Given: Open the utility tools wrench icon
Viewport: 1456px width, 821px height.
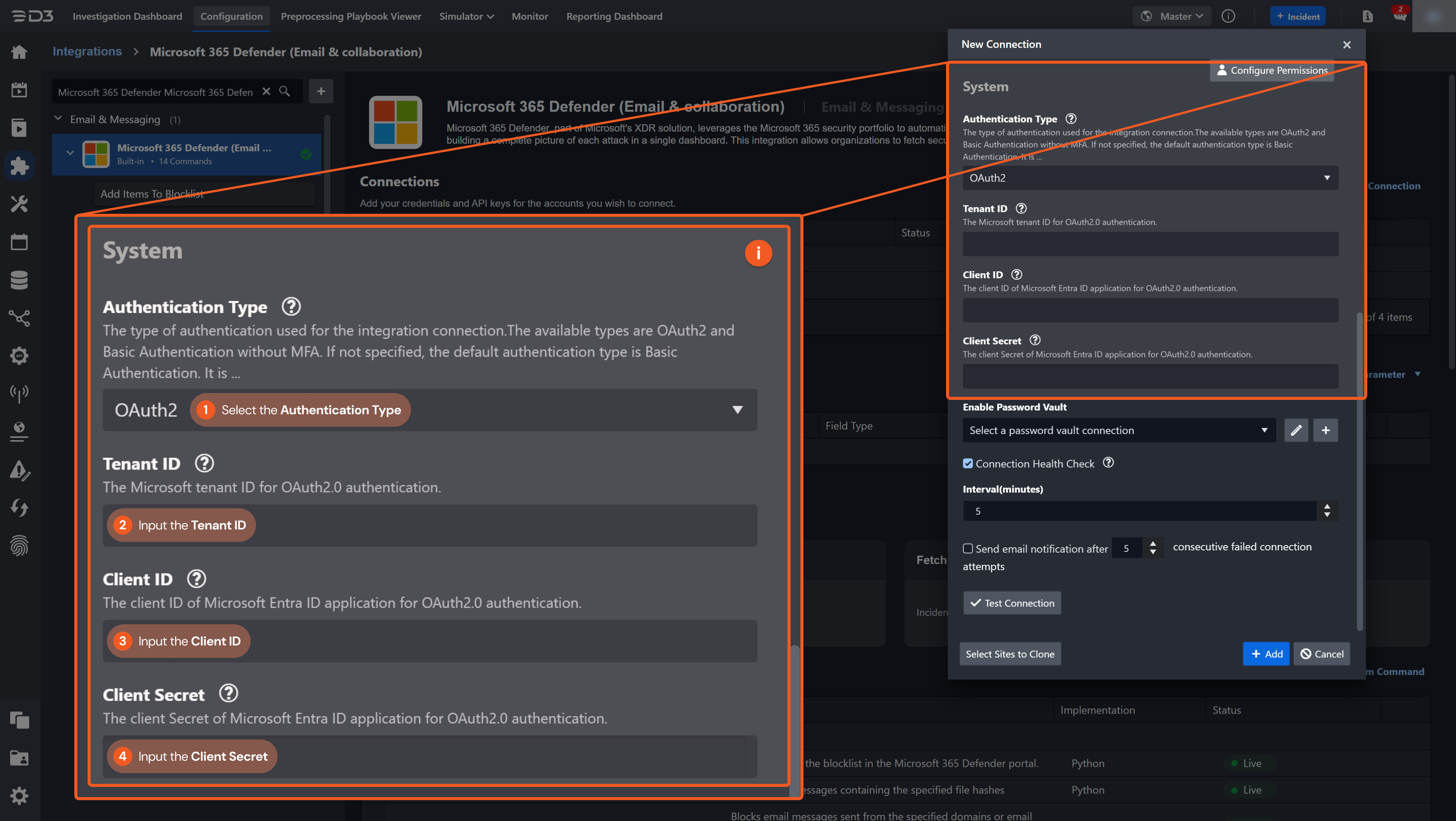Looking at the screenshot, I should pos(19,204).
